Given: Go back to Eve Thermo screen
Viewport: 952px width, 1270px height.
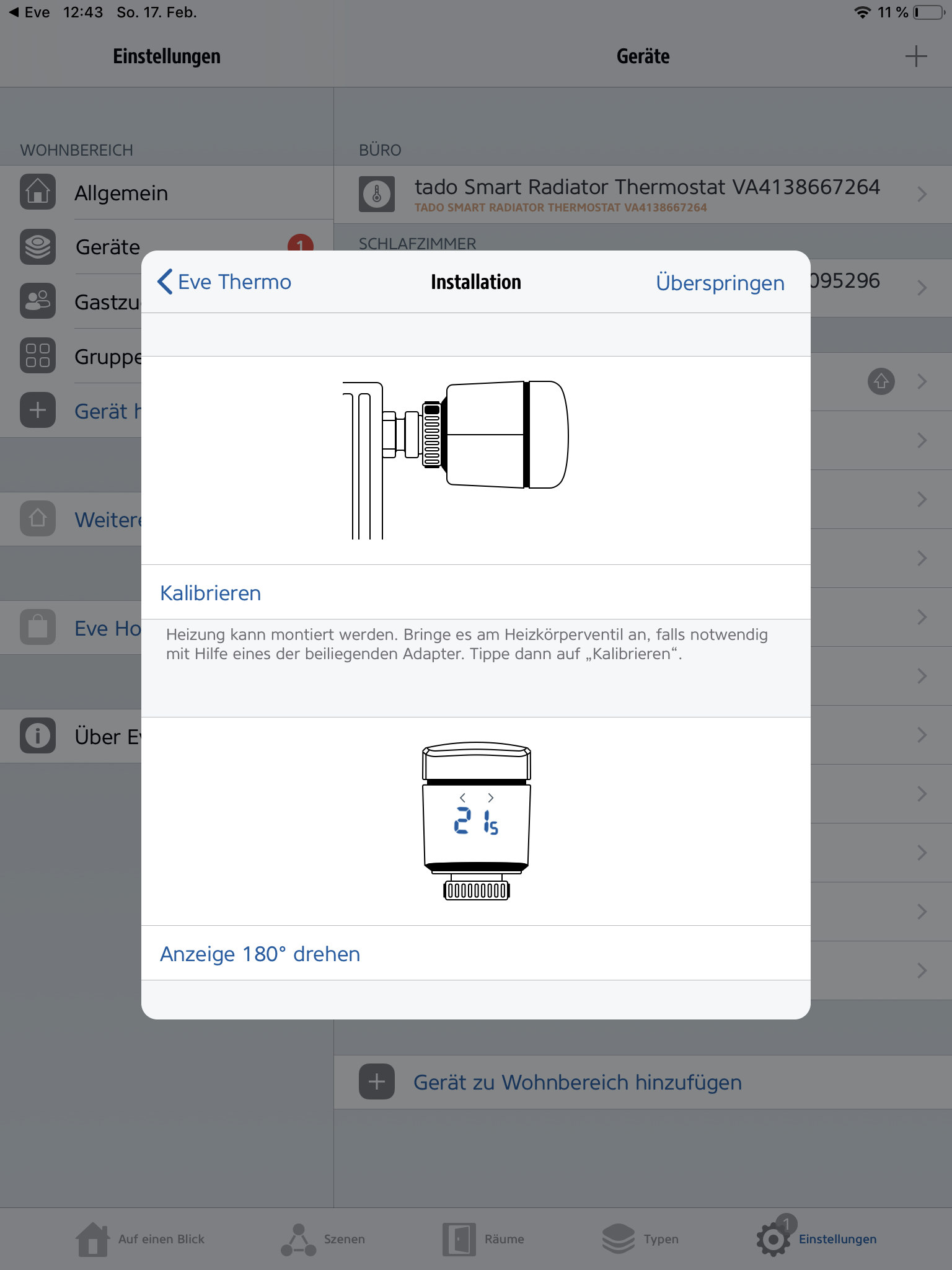Looking at the screenshot, I should click(x=224, y=282).
